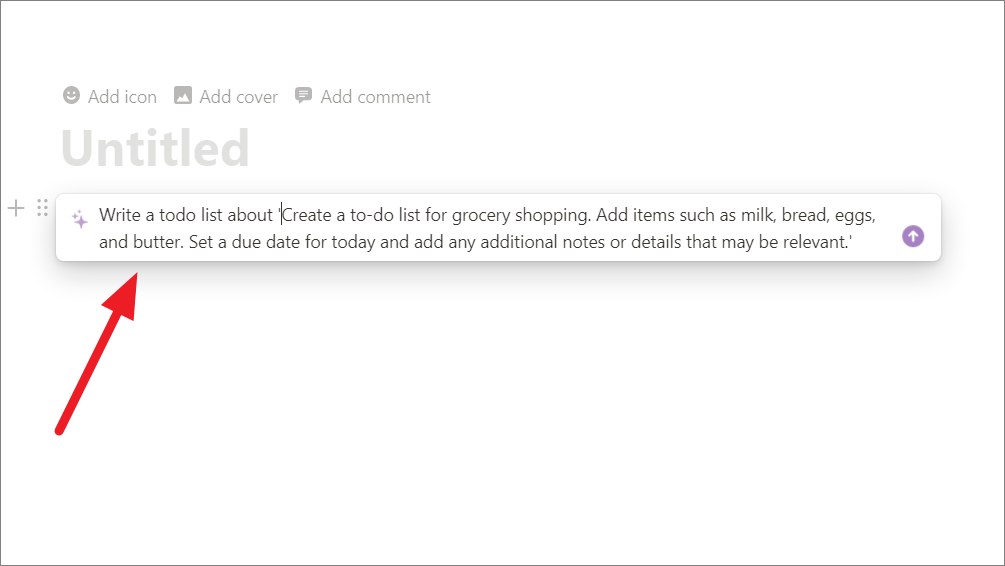Click the 'Add icon' text label
This screenshot has height=566, width=1005.
[122, 97]
